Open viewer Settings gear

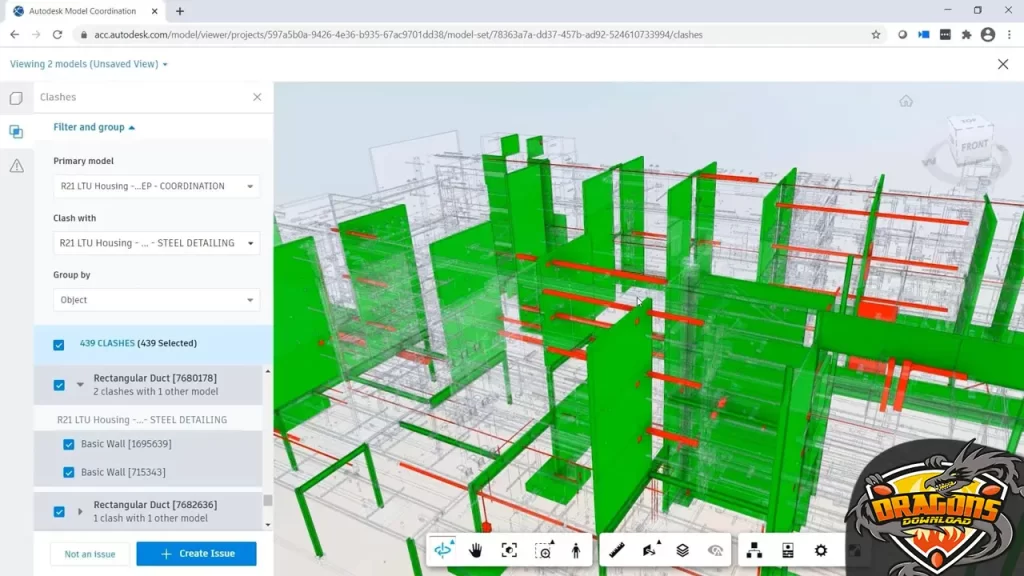coord(820,549)
